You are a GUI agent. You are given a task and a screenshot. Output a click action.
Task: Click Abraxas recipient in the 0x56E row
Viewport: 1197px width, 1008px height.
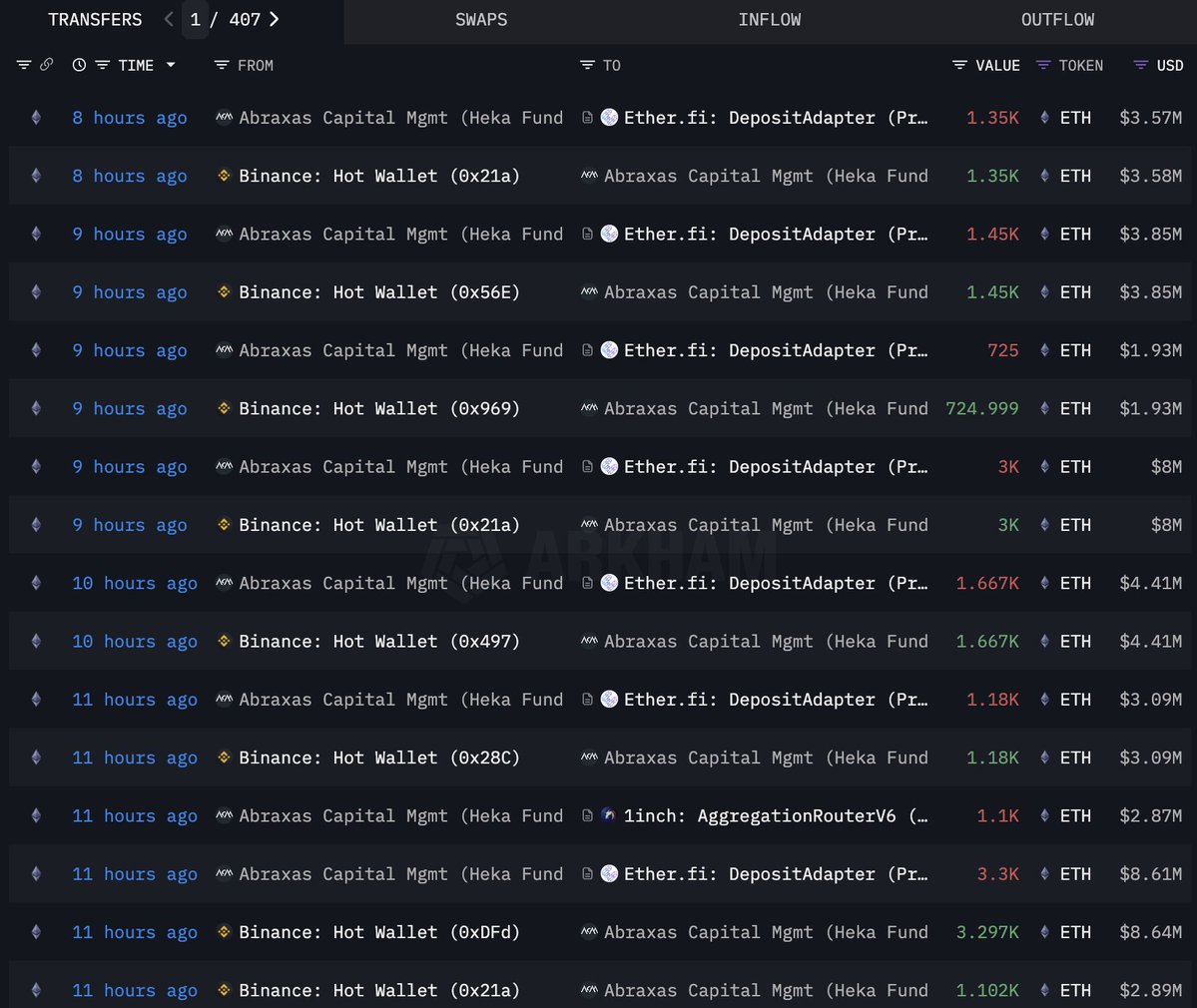pos(766,292)
